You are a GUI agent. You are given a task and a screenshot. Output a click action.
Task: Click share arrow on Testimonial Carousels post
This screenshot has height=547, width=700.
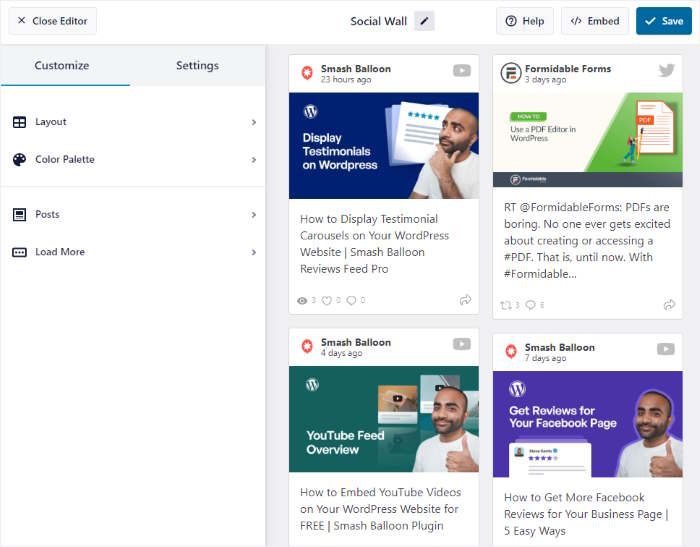click(465, 300)
